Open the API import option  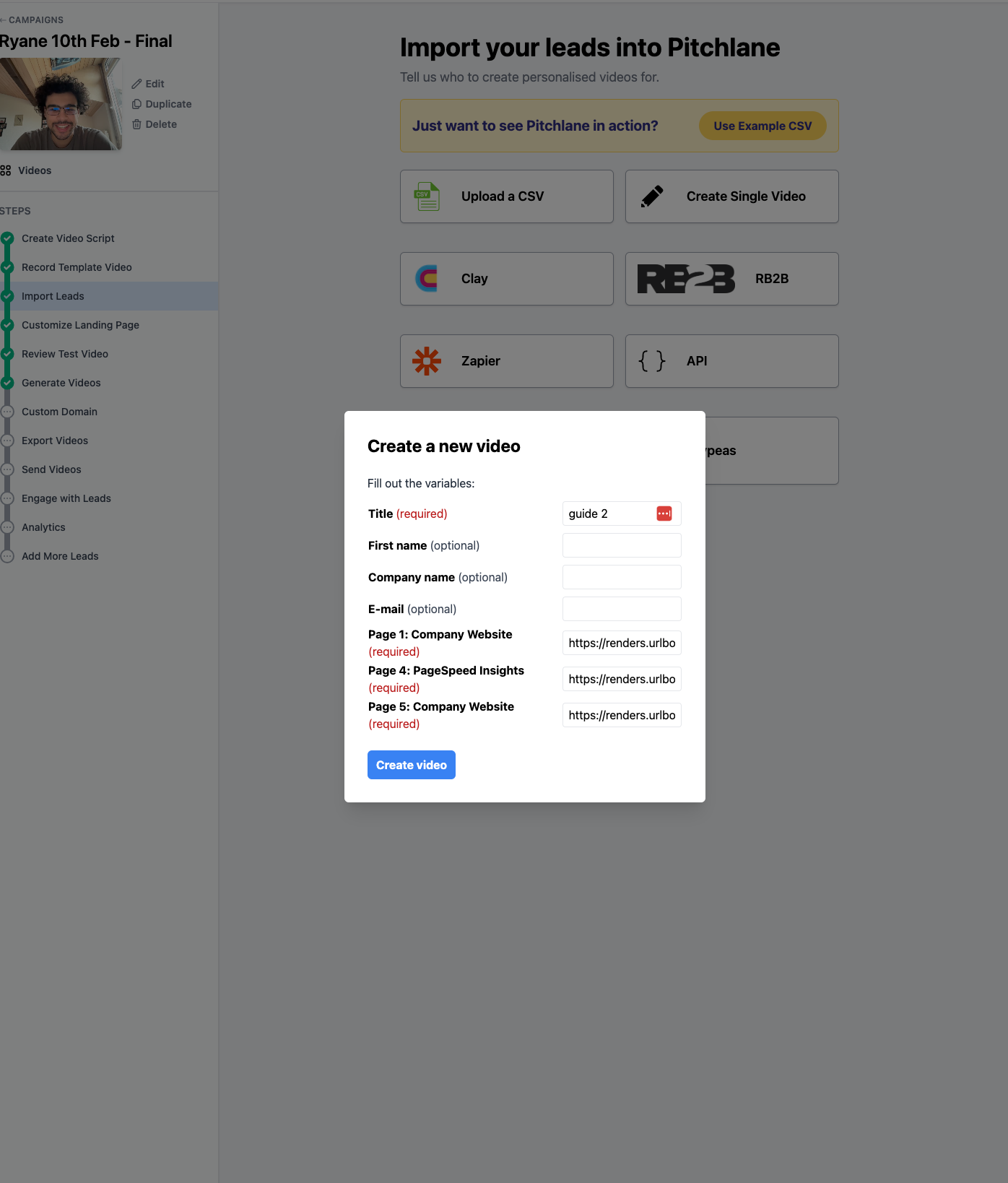(x=732, y=361)
